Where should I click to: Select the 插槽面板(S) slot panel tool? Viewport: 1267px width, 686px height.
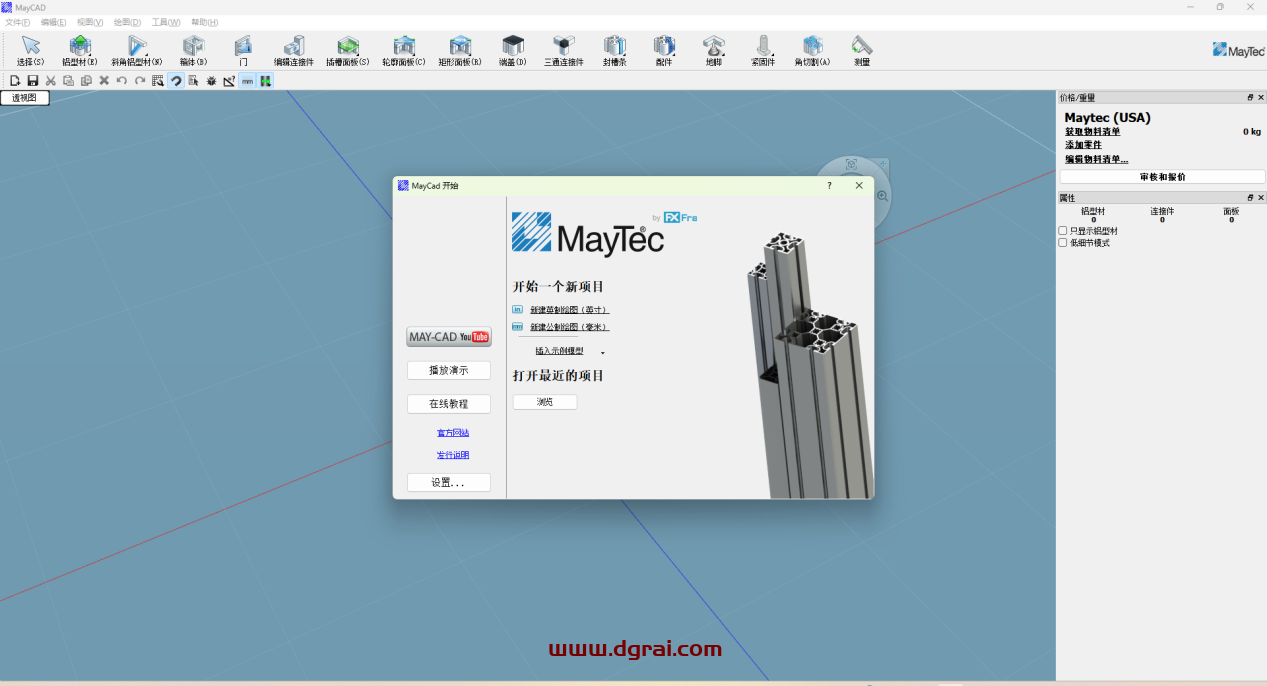coord(348,50)
